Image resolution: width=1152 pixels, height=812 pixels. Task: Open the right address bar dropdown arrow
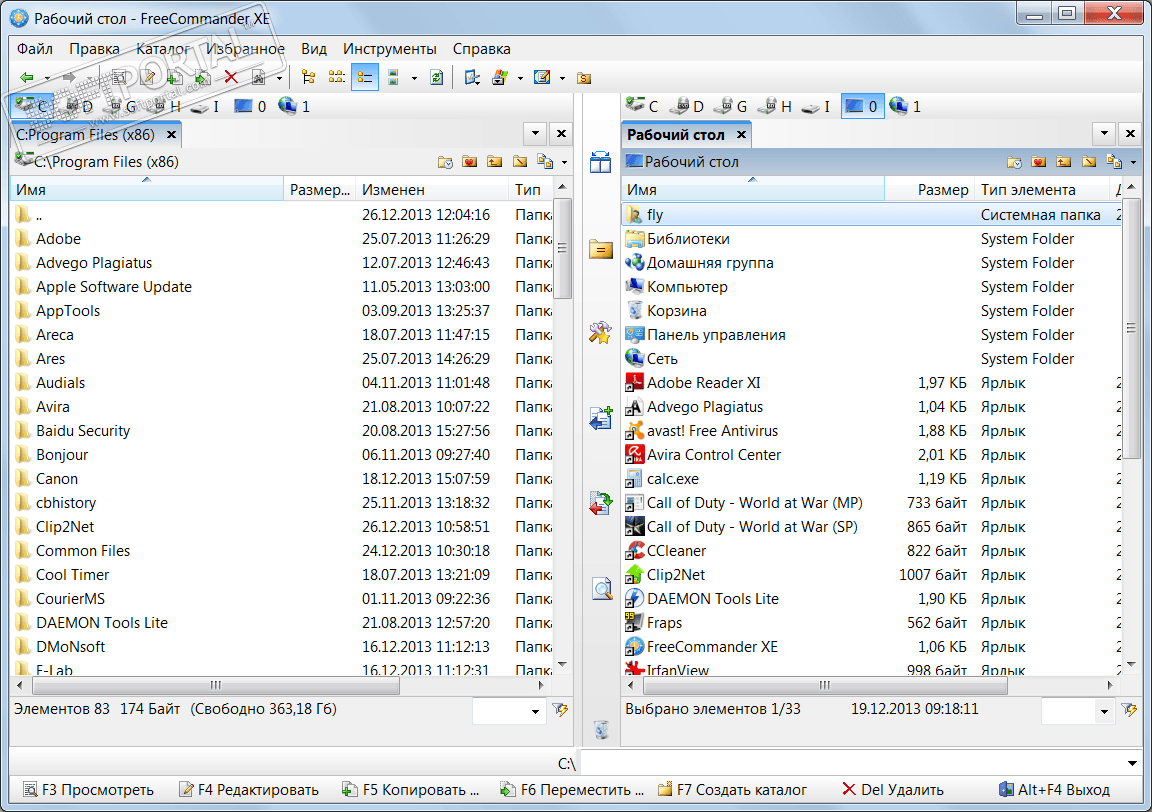coord(1134,162)
